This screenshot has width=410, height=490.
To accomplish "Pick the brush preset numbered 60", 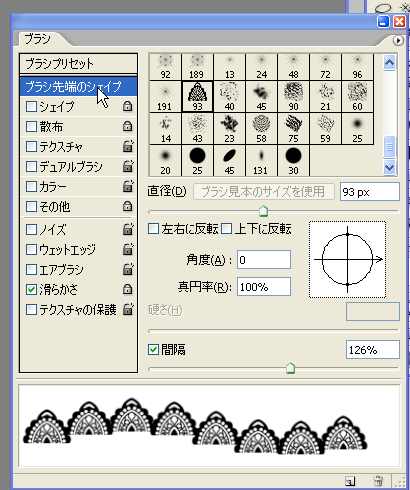I will (357, 96).
